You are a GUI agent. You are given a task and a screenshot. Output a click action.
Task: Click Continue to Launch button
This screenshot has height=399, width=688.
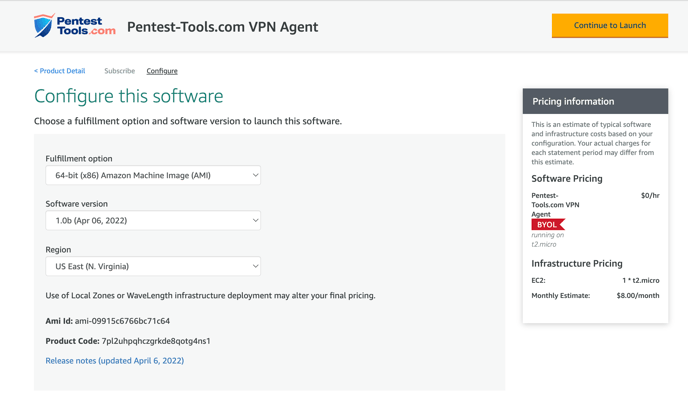pyautogui.click(x=610, y=25)
